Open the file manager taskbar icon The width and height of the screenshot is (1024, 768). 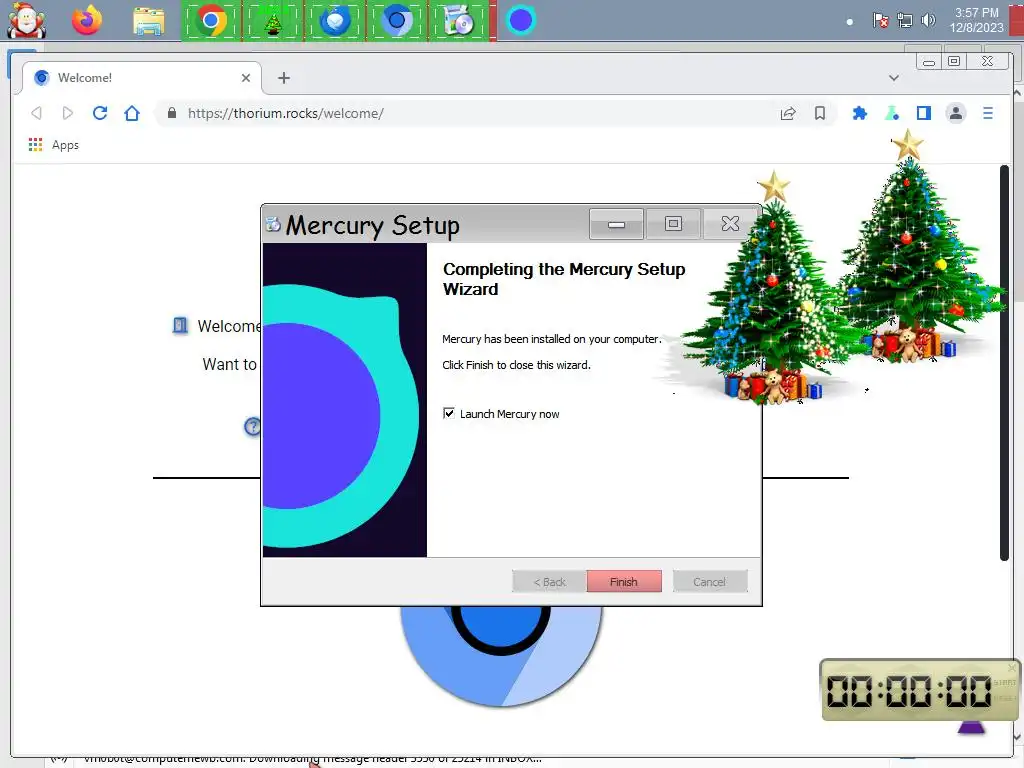pos(149,21)
